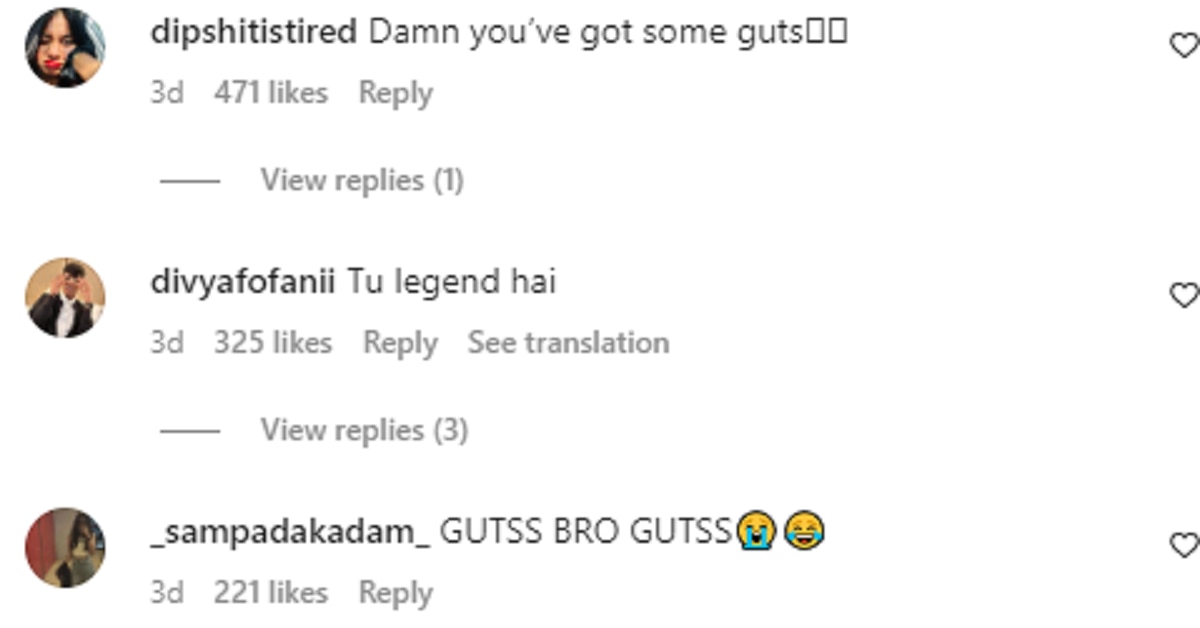Screen dimensions: 1200x628
Task: Open divyafofanii's profile avatar
Action: [x=65, y=298]
